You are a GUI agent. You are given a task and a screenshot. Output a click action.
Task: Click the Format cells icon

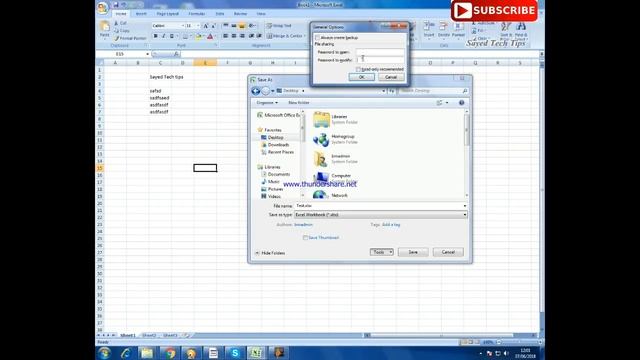click(x=458, y=27)
